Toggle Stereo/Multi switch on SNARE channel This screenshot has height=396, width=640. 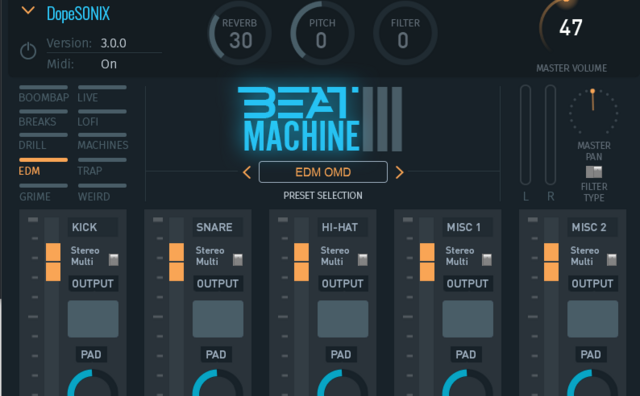coord(238,260)
